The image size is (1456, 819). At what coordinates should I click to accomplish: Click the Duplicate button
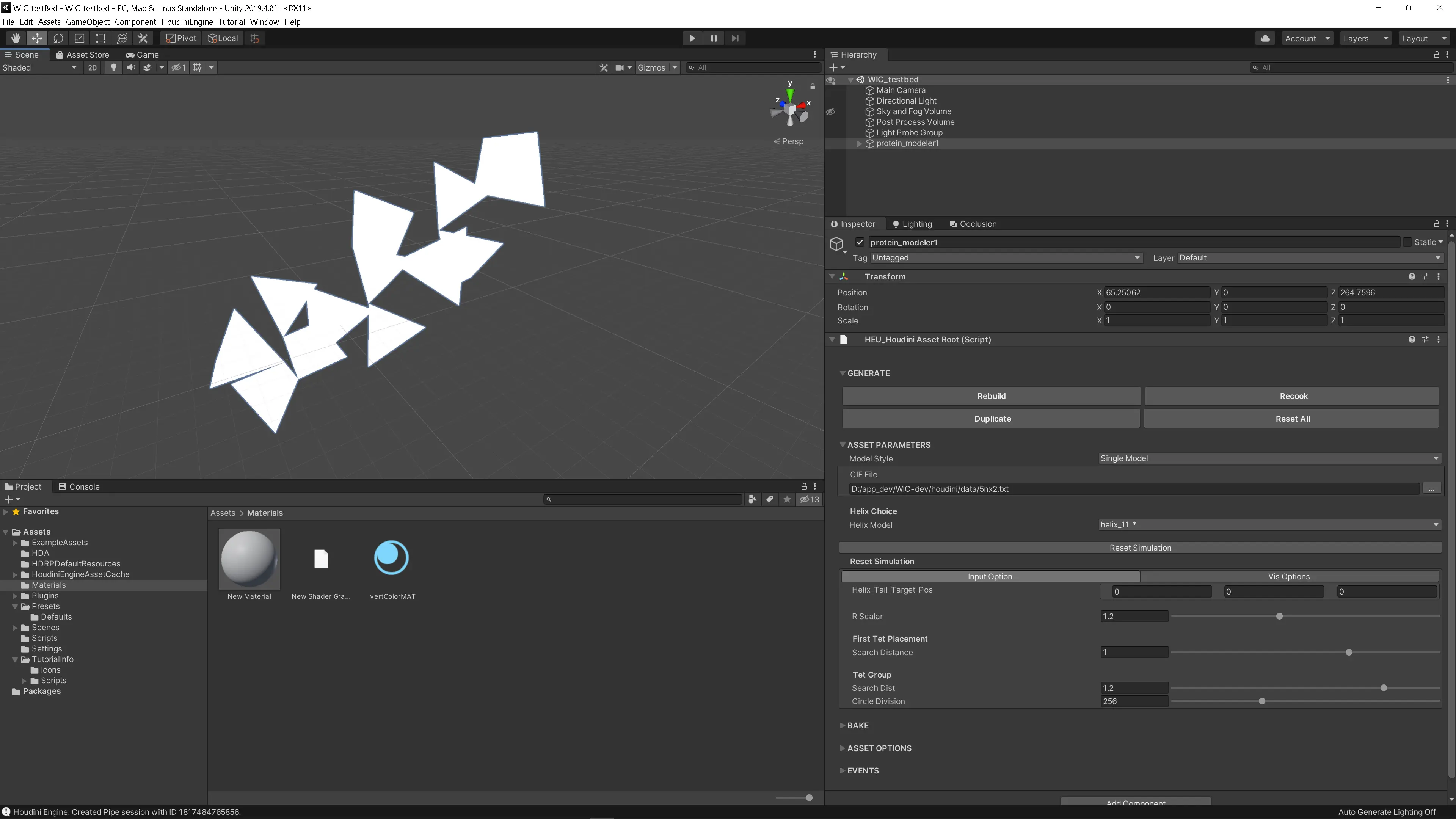[992, 419]
